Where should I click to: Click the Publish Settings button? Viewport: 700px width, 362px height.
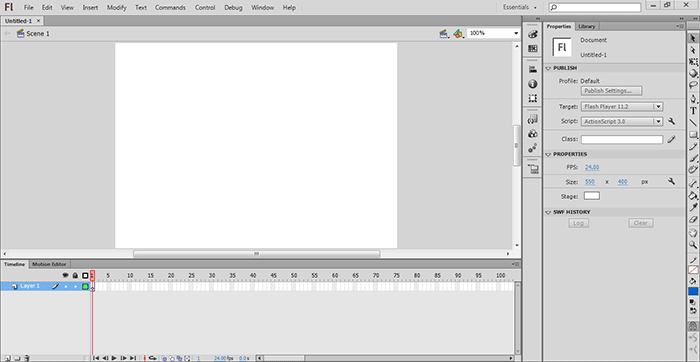click(611, 91)
